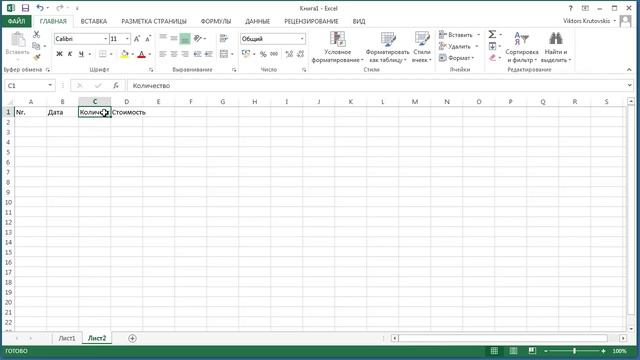The image size is (640, 360).
Task: Switch to Page Layout view in status bar
Action: click(x=513, y=351)
